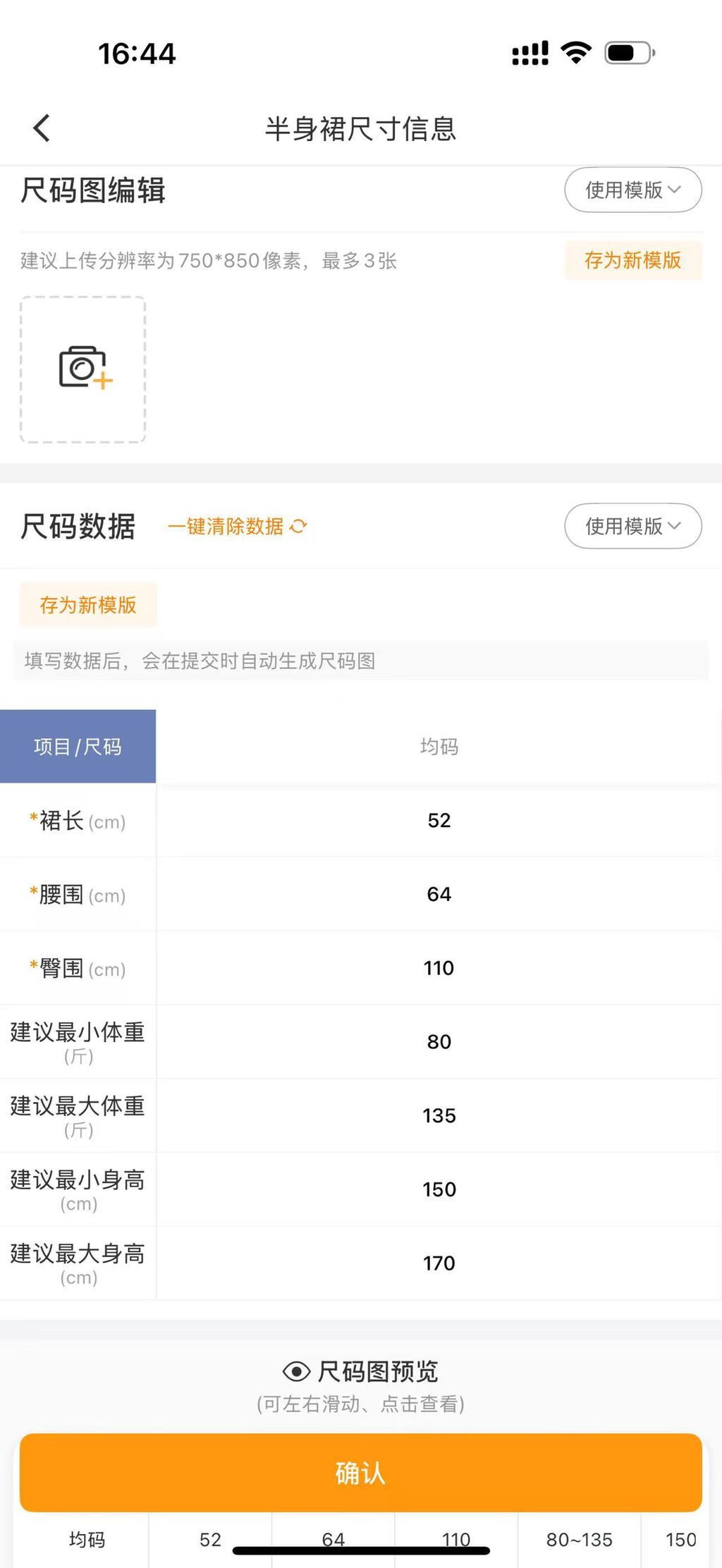Click refresh icon beside 一键清除数据
Viewport: 722px width, 1568px height.
click(x=299, y=526)
